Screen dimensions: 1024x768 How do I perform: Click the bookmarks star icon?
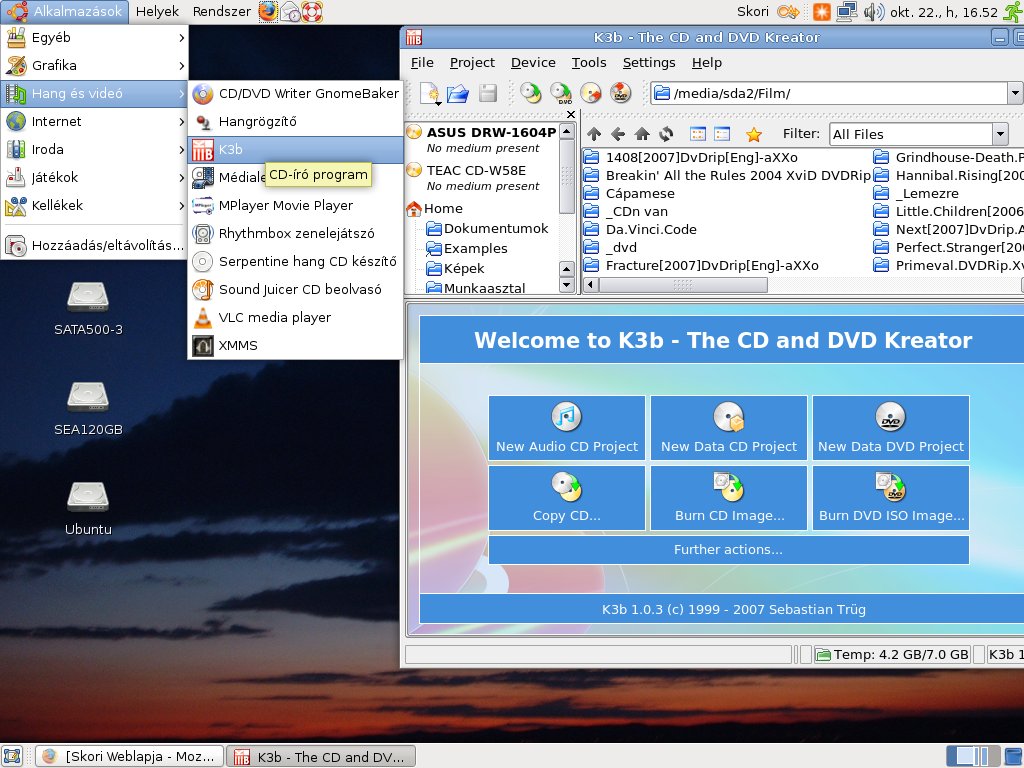(x=754, y=134)
